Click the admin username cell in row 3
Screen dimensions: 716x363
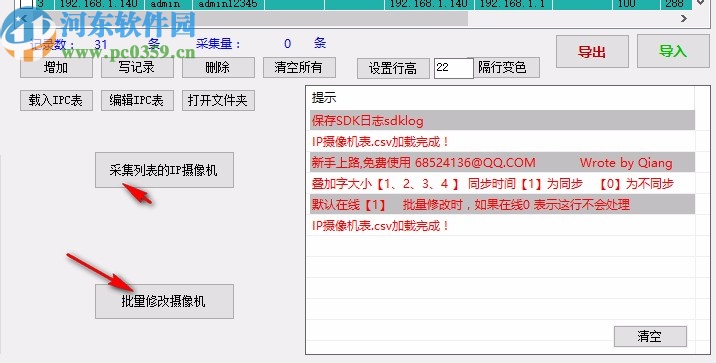click(168, 4)
